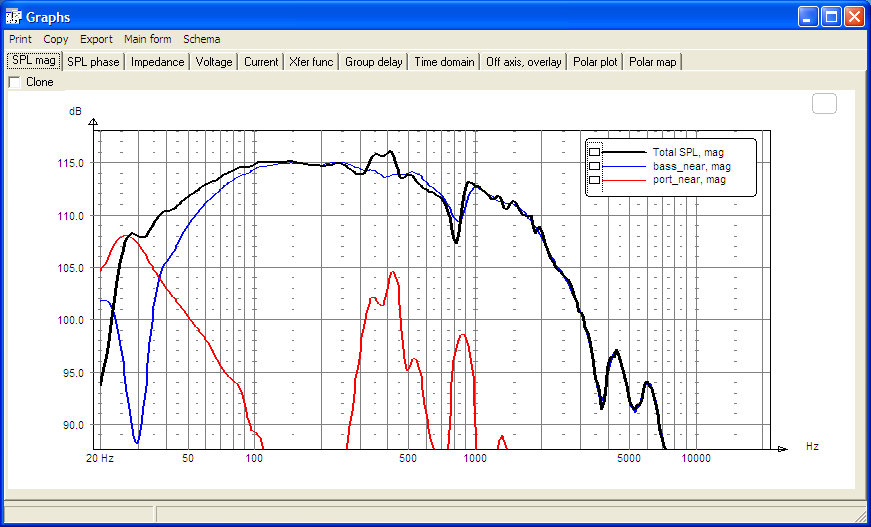Click the 90.0 dB axis label
This screenshot has height=527, width=871.
(x=73, y=425)
